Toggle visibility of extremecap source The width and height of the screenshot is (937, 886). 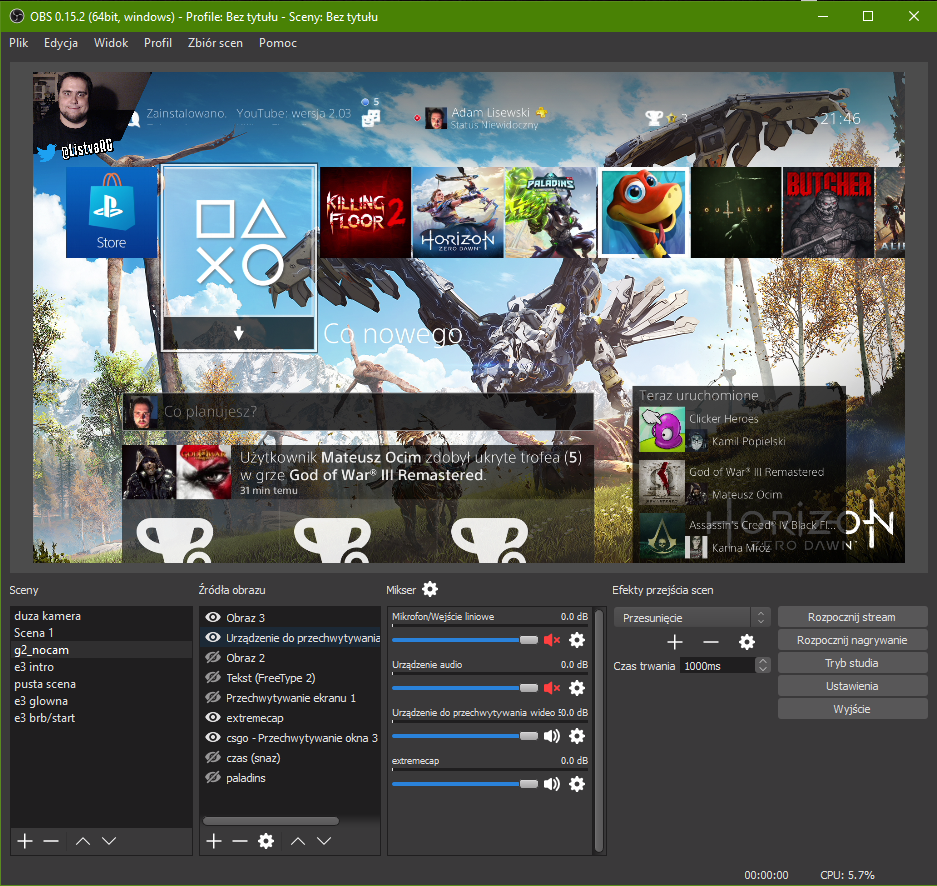[213, 718]
